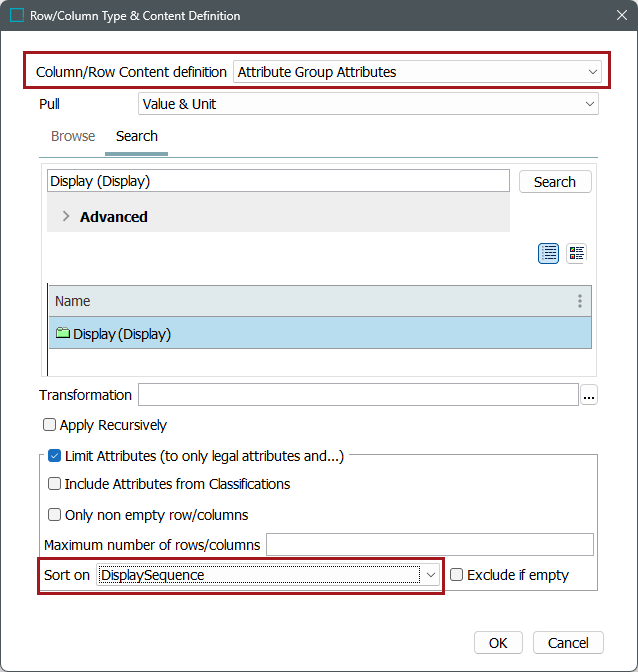Open the Pull Value & Unit dropdown

tap(367, 104)
